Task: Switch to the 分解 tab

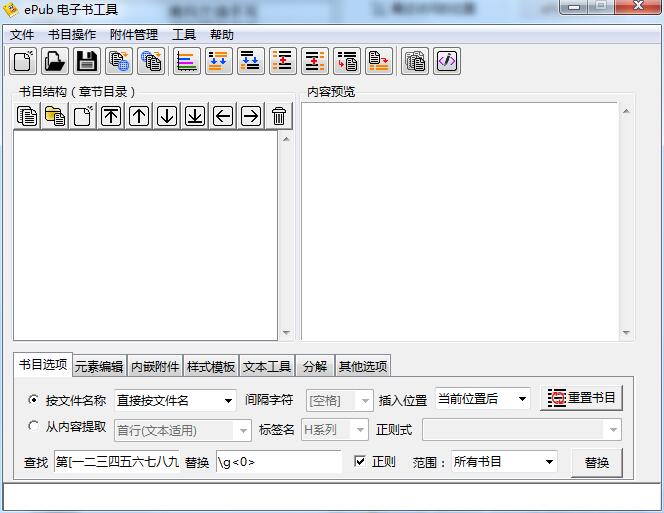Action: (315, 366)
